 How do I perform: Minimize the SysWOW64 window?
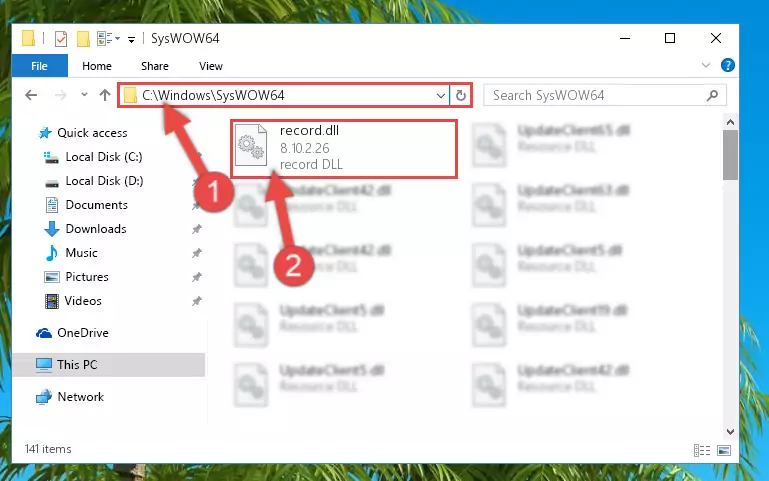625,38
